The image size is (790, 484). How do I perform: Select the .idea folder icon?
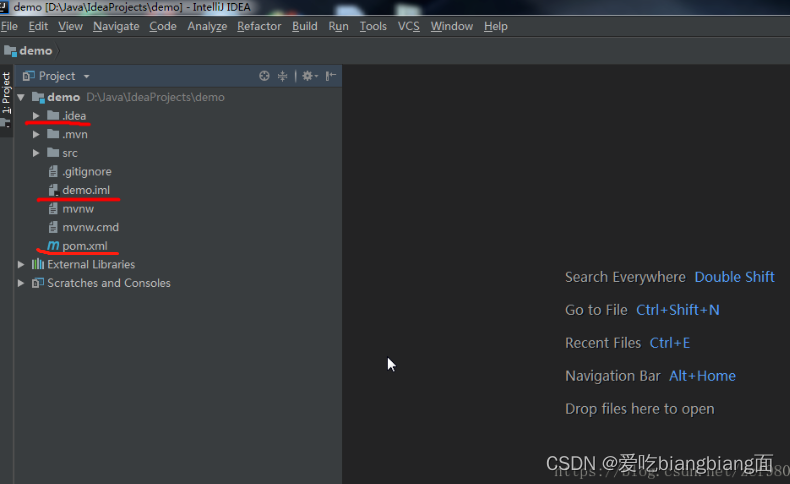pos(53,115)
